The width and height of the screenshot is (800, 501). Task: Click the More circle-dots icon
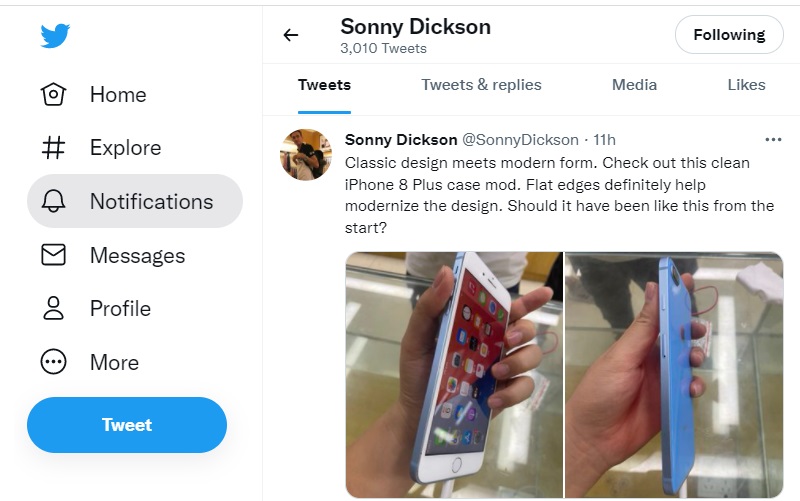click(x=53, y=362)
